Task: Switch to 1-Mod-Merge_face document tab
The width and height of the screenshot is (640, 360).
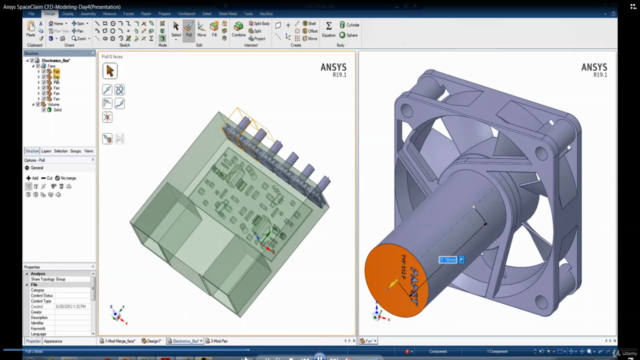Action: (x=118, y=341)
